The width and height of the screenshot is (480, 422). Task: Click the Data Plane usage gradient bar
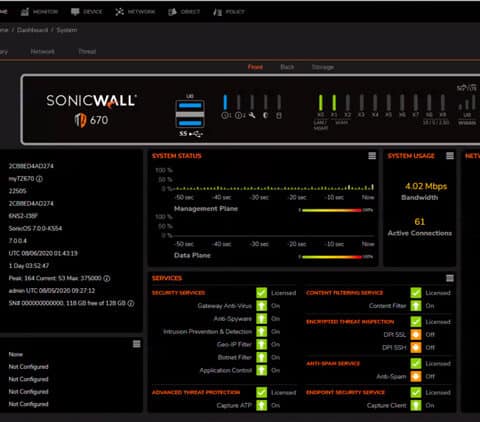(x=331, y=257)
